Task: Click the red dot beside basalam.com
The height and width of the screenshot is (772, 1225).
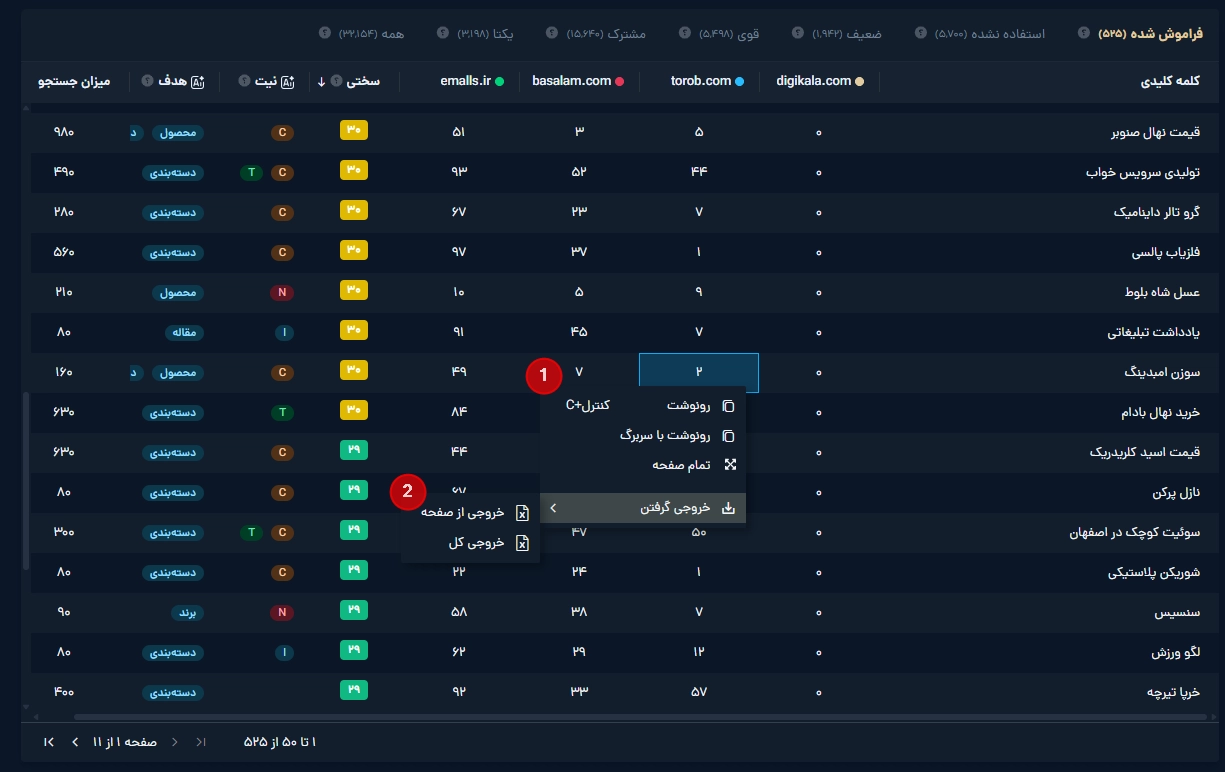Action: coord(619,82)
